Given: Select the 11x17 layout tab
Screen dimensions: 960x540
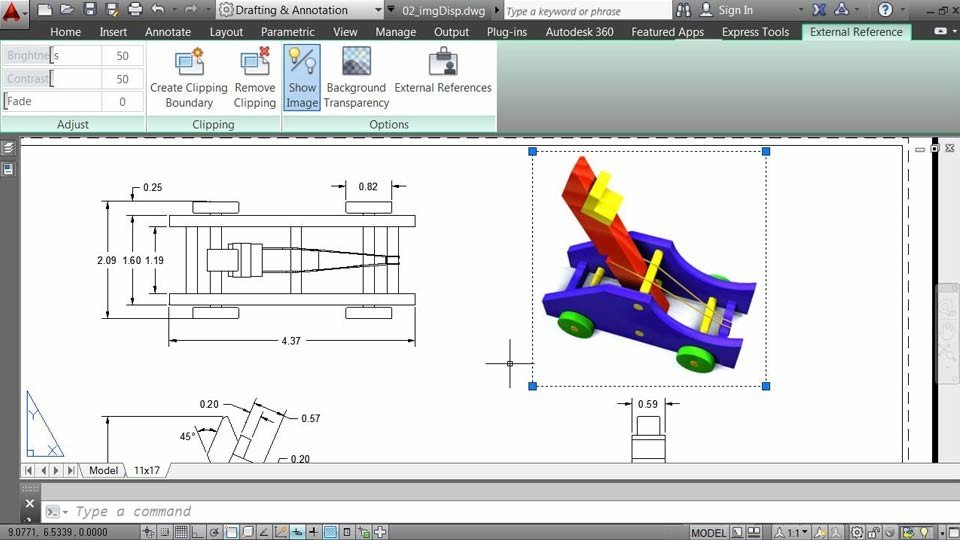Looking at the screenshot, I should [147, 470].
